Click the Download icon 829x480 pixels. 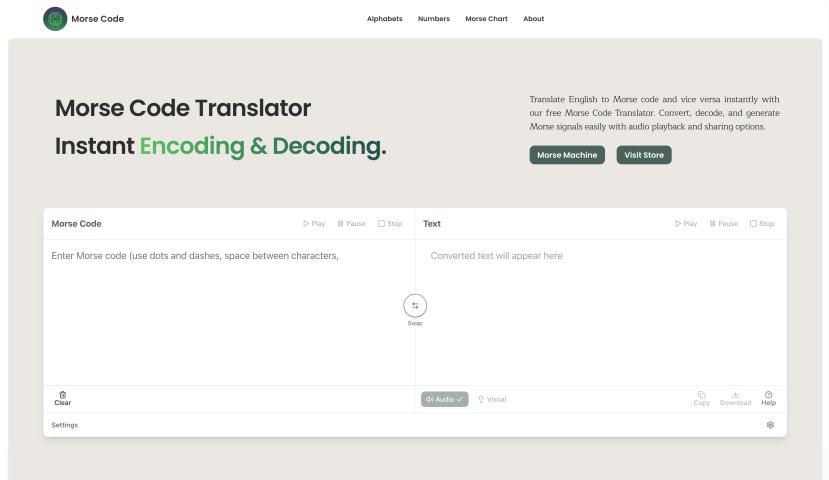tap(735, 395)
